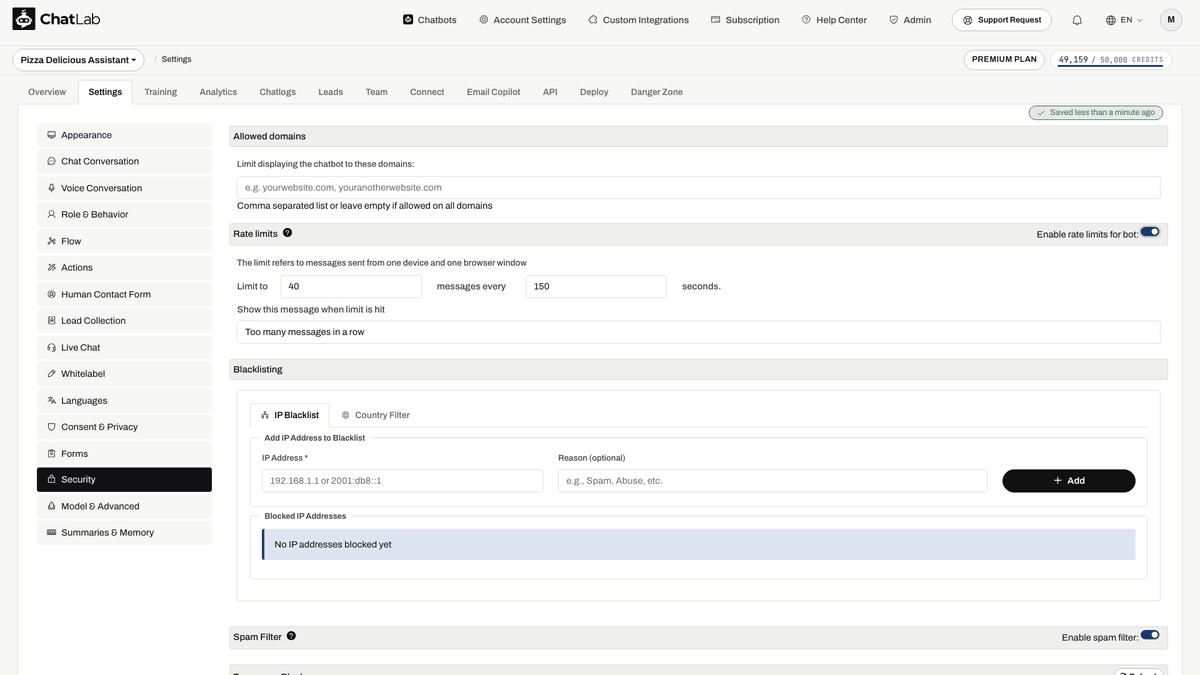The width and height of the screenshot is (1200, 675).
Task: Click the Rate limits help question mark
Action: pyautogui.click(x=288, y=233)
